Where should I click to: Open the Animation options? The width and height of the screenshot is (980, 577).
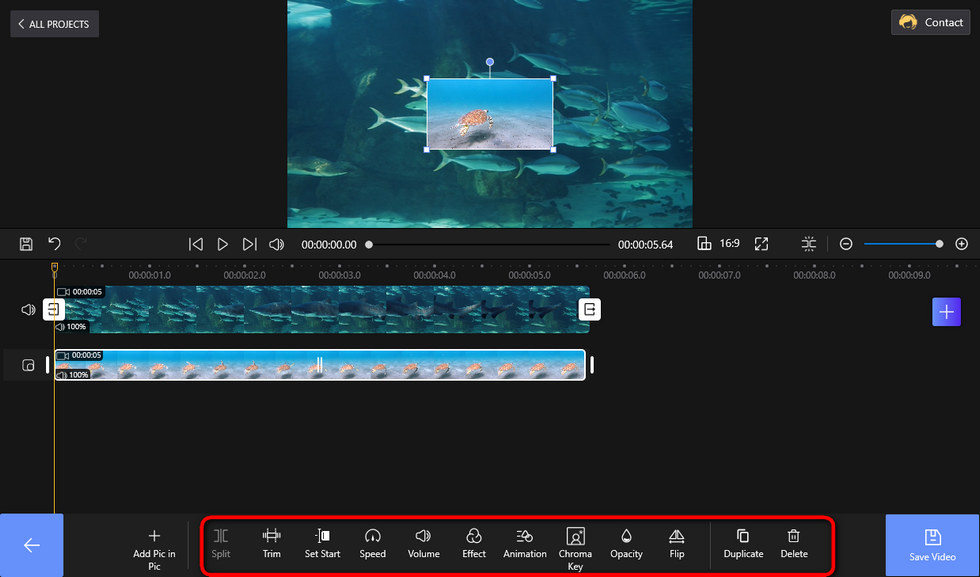525,543
